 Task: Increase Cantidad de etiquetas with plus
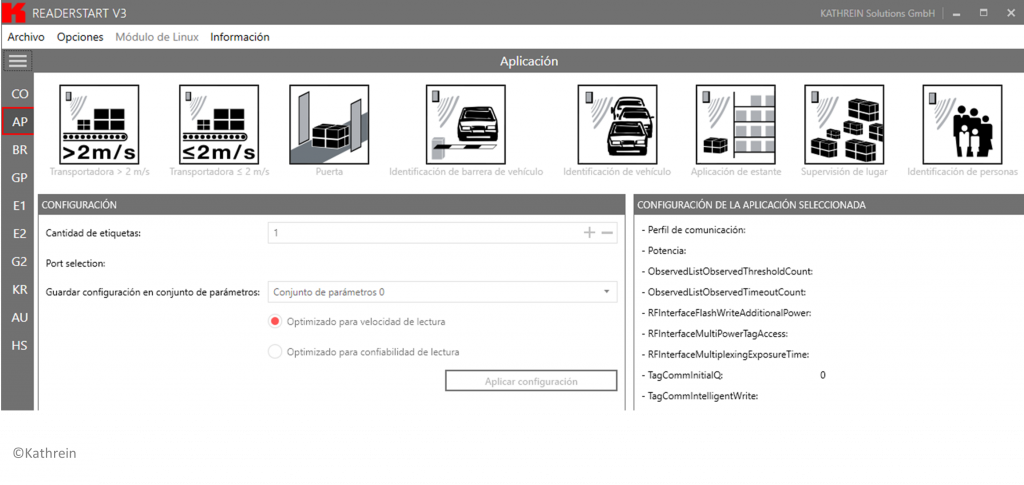[x=589, y=233]
